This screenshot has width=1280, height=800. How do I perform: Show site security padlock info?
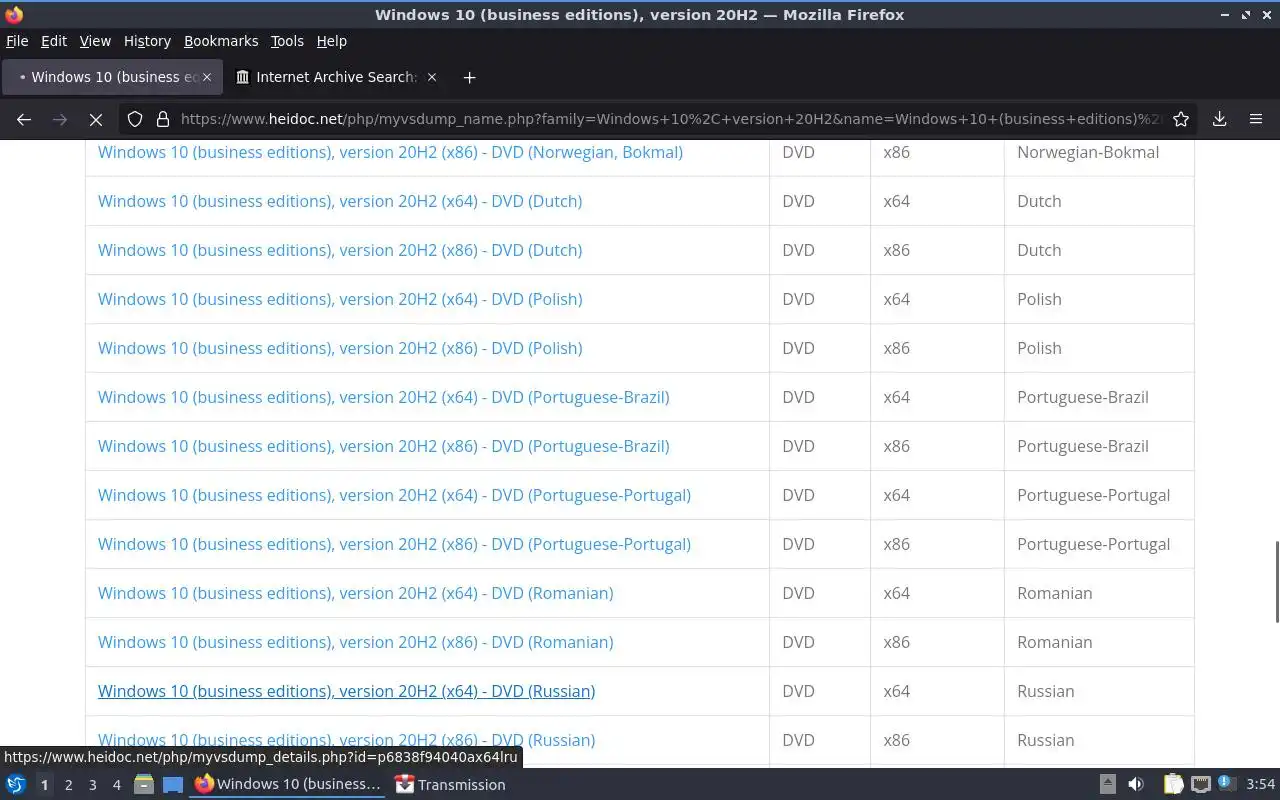(162, 119)
